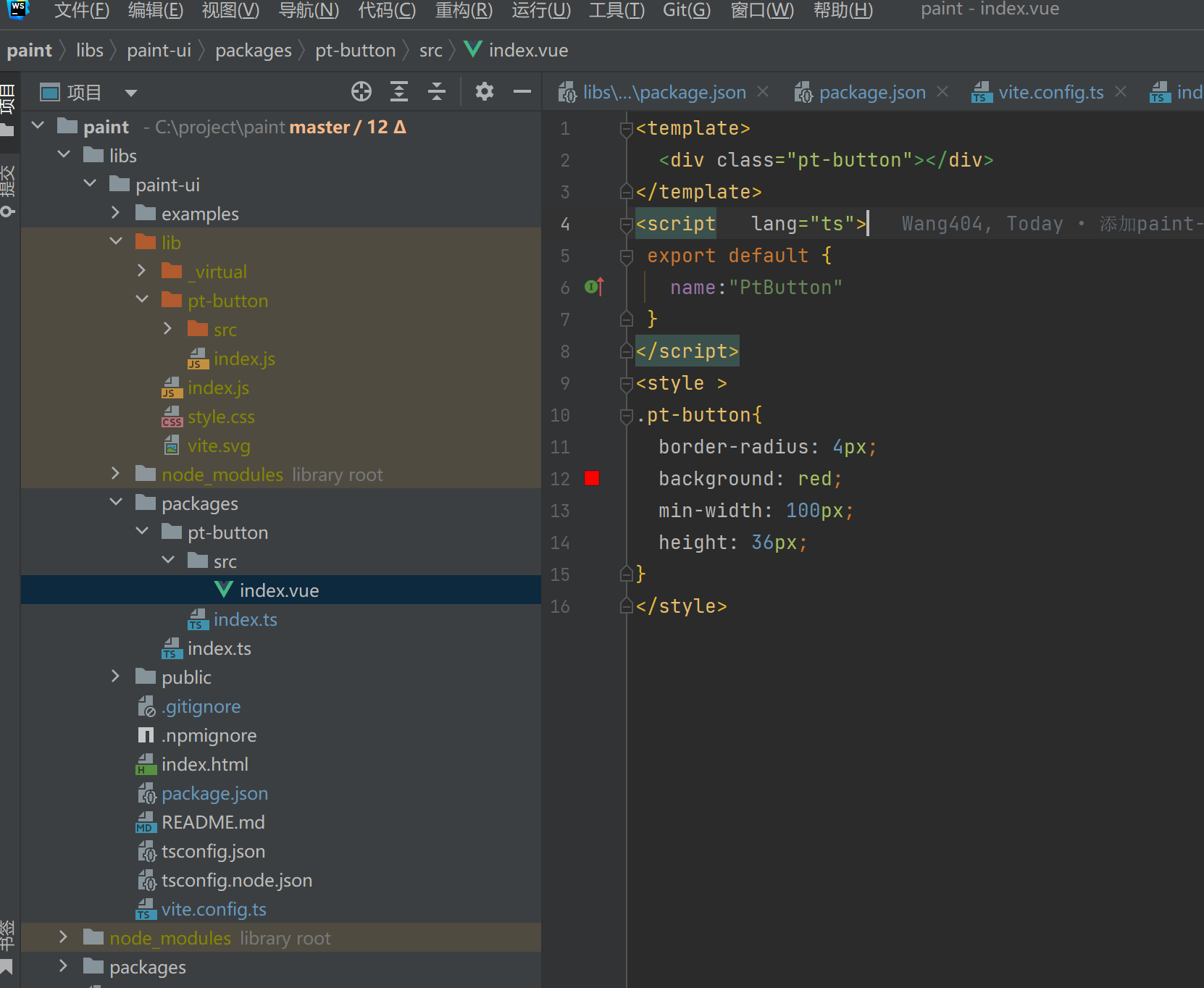Open the Project view dropdown arrow
This screenshot has height=988, width=1204.
click(131, 93)
